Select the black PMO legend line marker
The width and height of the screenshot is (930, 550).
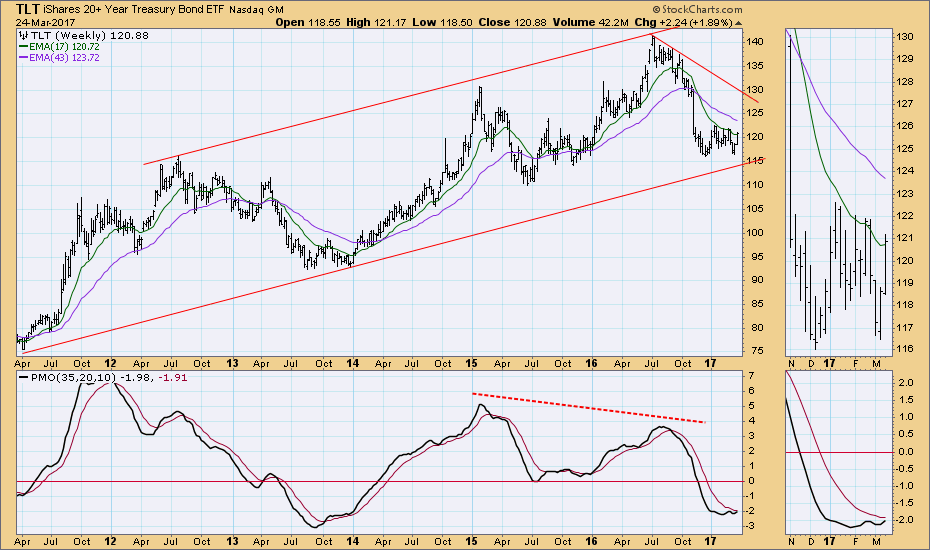(x=24, y=377)
